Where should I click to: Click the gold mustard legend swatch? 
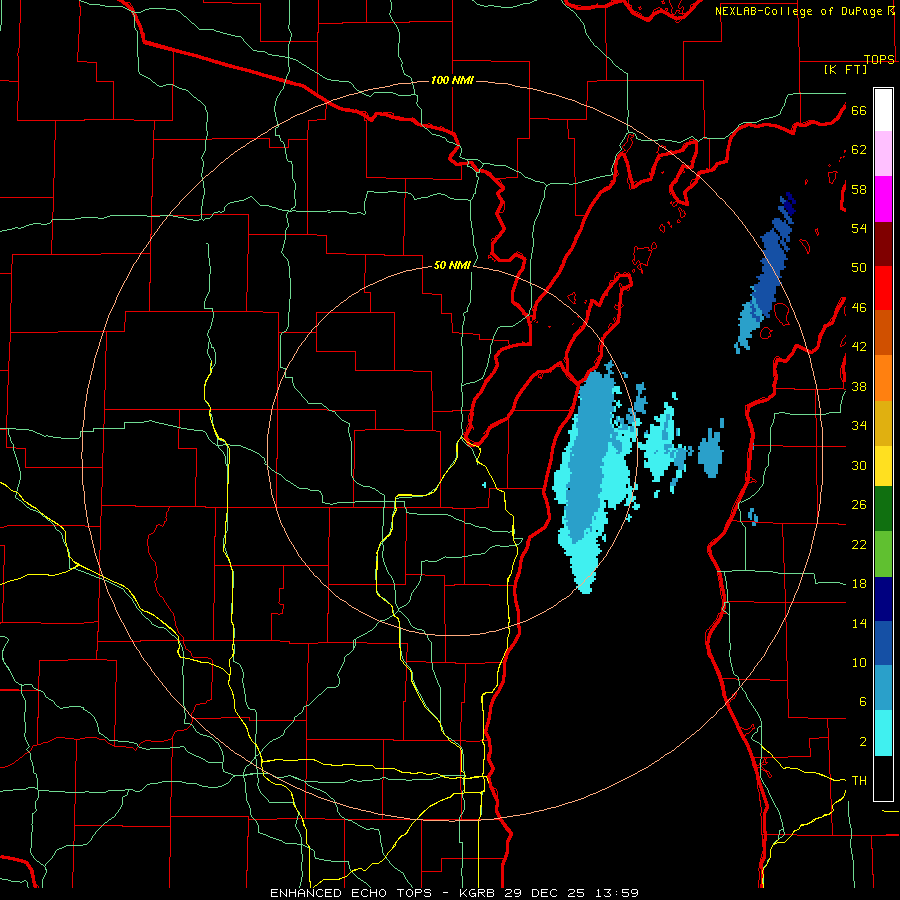883,423
